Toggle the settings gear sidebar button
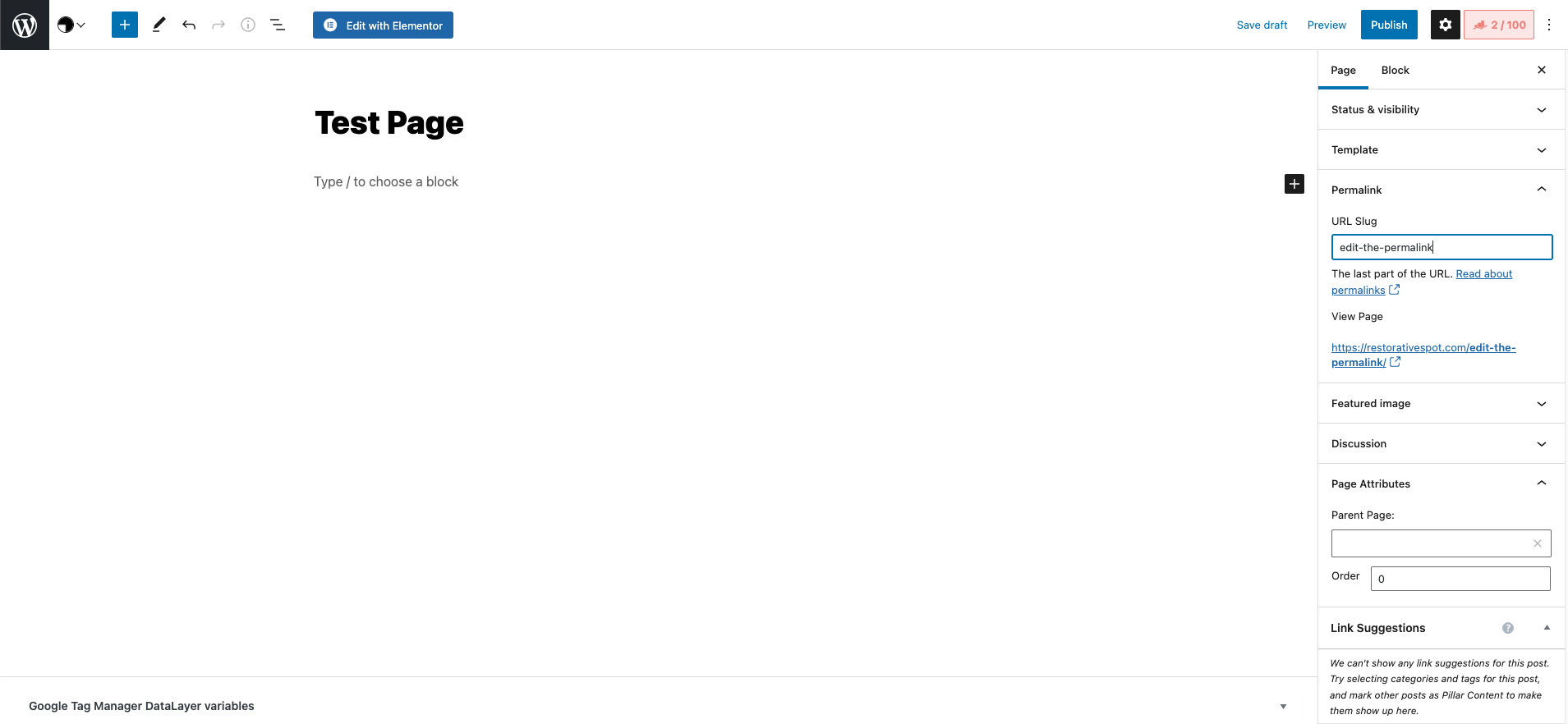Viewport: 1568px width, 724px height. point(1446,25)
